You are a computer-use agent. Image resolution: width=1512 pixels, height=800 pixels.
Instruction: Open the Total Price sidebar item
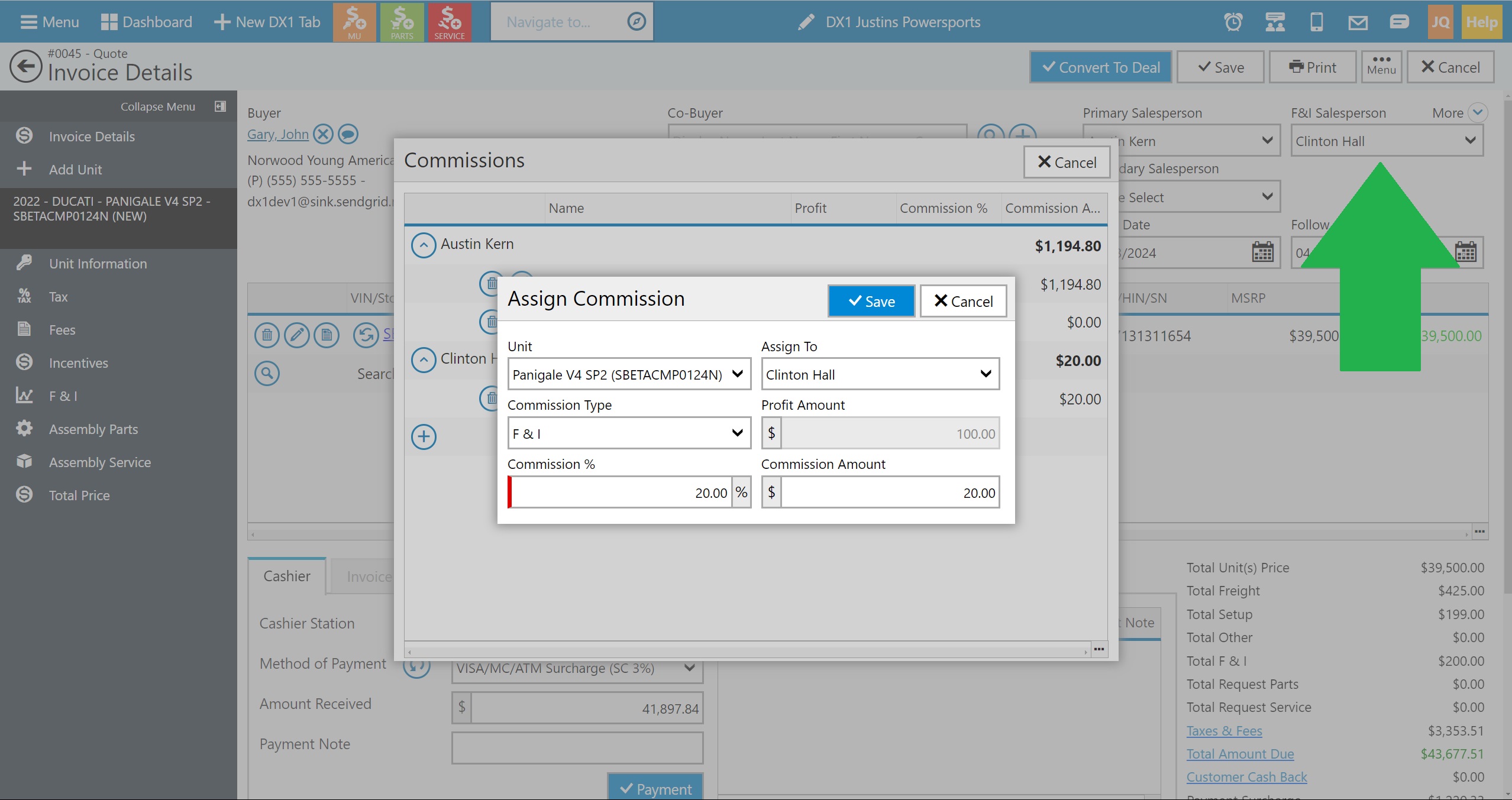click(x=79, y=495)
